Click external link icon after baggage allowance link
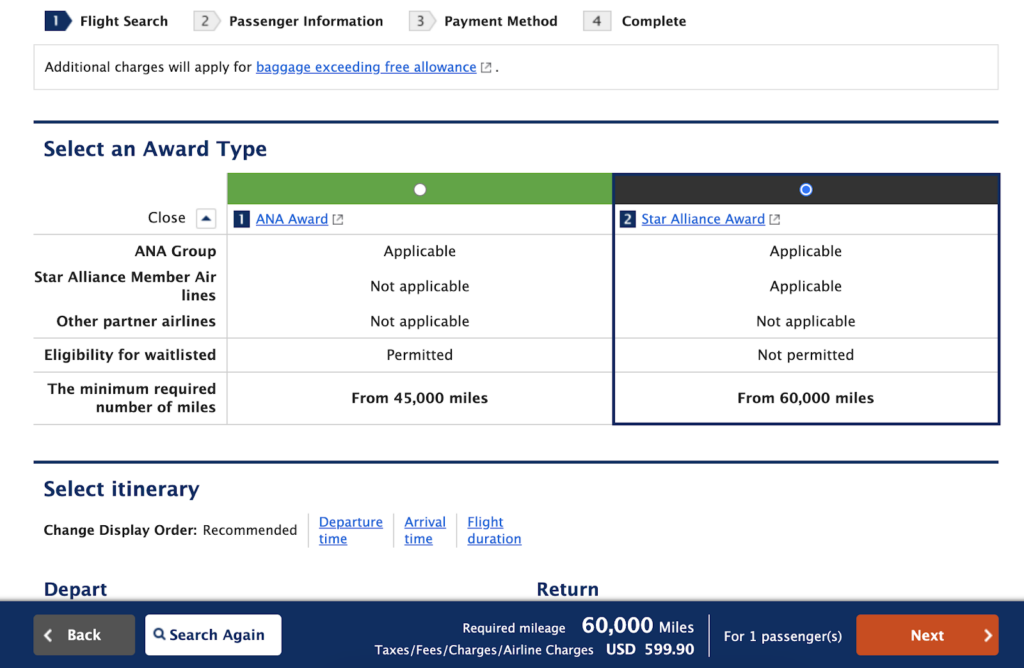This screenshot has height=668, width=1024. [x=486, y=67]
